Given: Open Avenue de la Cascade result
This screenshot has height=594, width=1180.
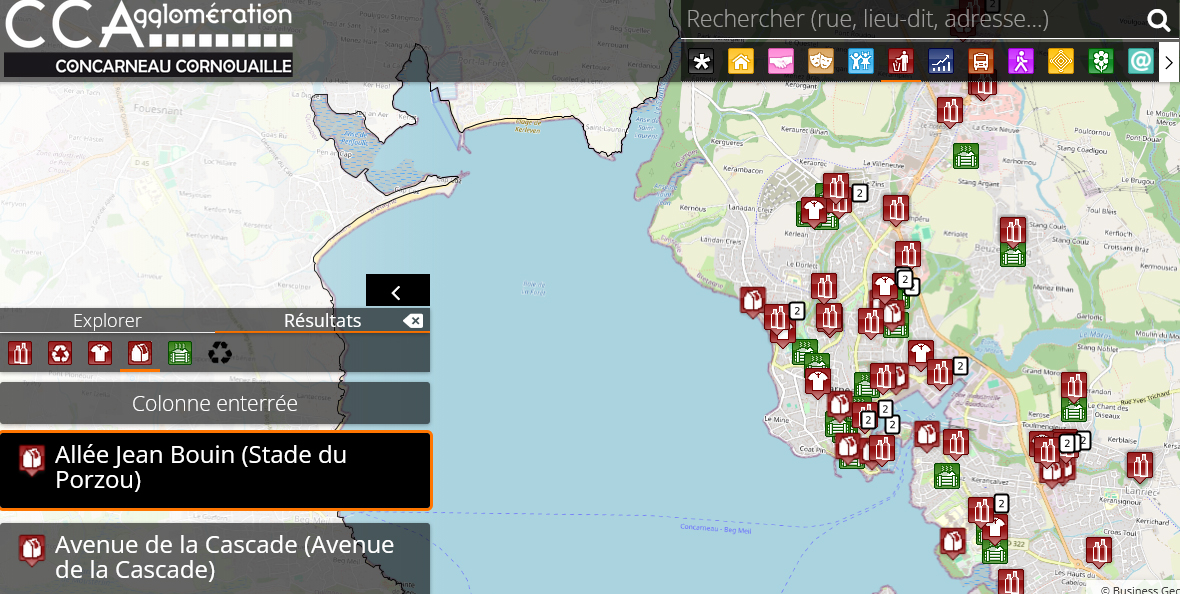Looking at the screenshot, I should pos(215,558).
